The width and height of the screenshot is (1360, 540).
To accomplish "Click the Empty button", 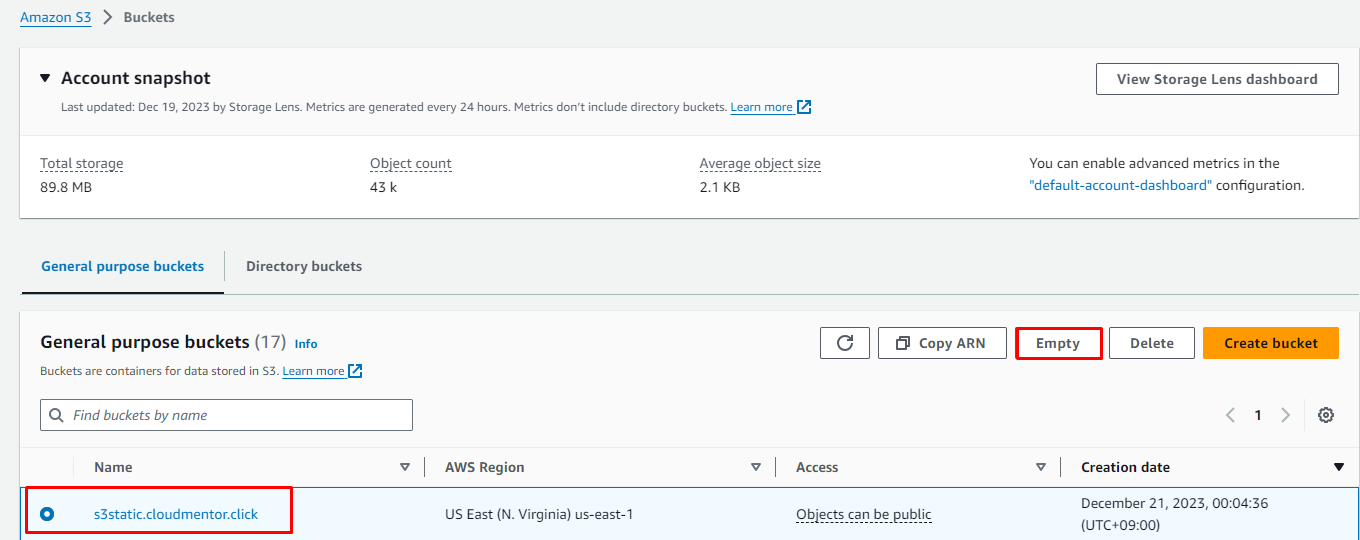I will click(1058, 343).
